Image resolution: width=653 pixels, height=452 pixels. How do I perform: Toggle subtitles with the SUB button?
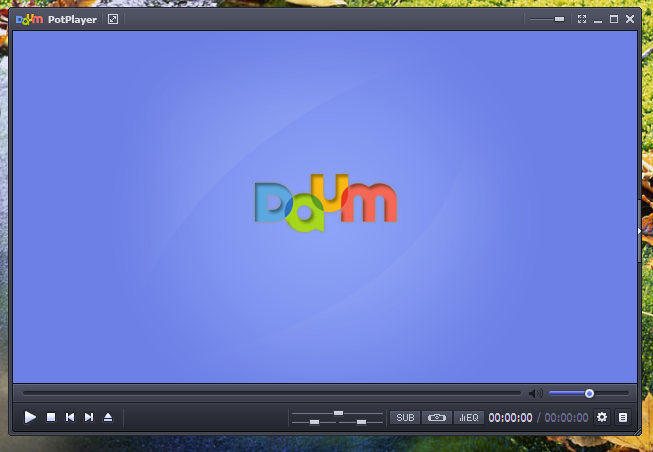(405, 417)
